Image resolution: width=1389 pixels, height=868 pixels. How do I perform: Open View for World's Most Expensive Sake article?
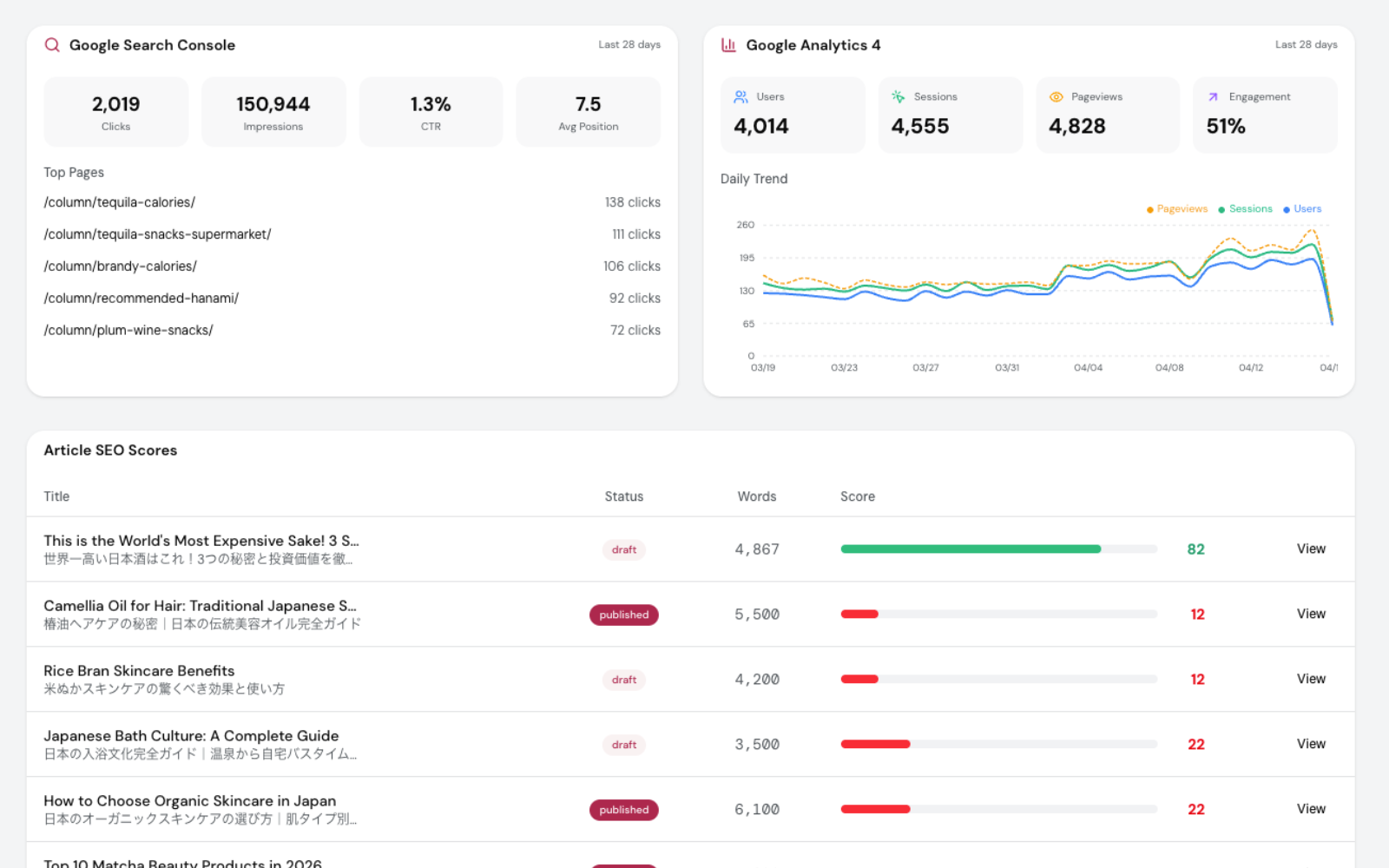coord(1311,549)
